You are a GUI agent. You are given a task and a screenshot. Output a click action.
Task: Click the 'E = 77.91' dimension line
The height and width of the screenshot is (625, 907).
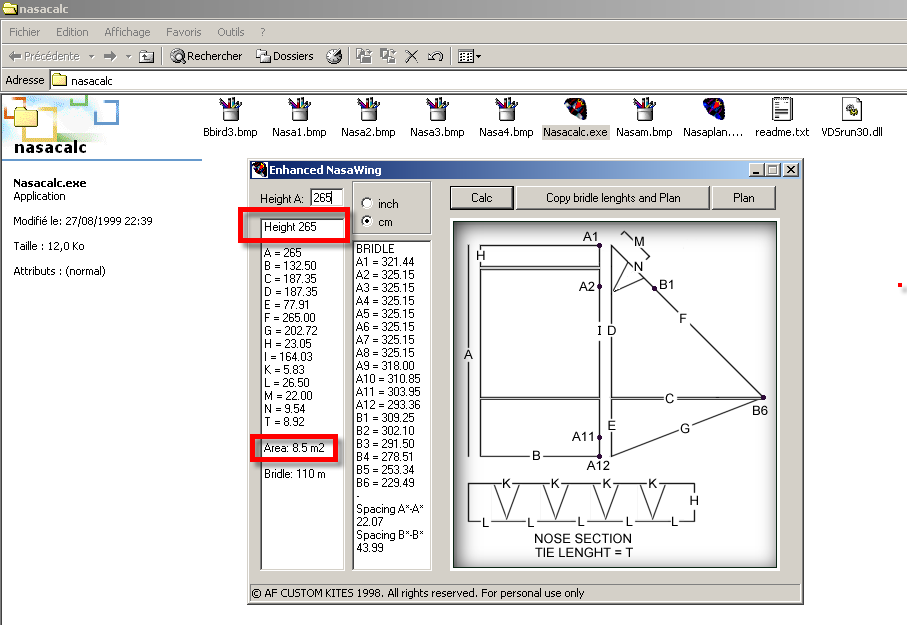[x=286, y=305]
